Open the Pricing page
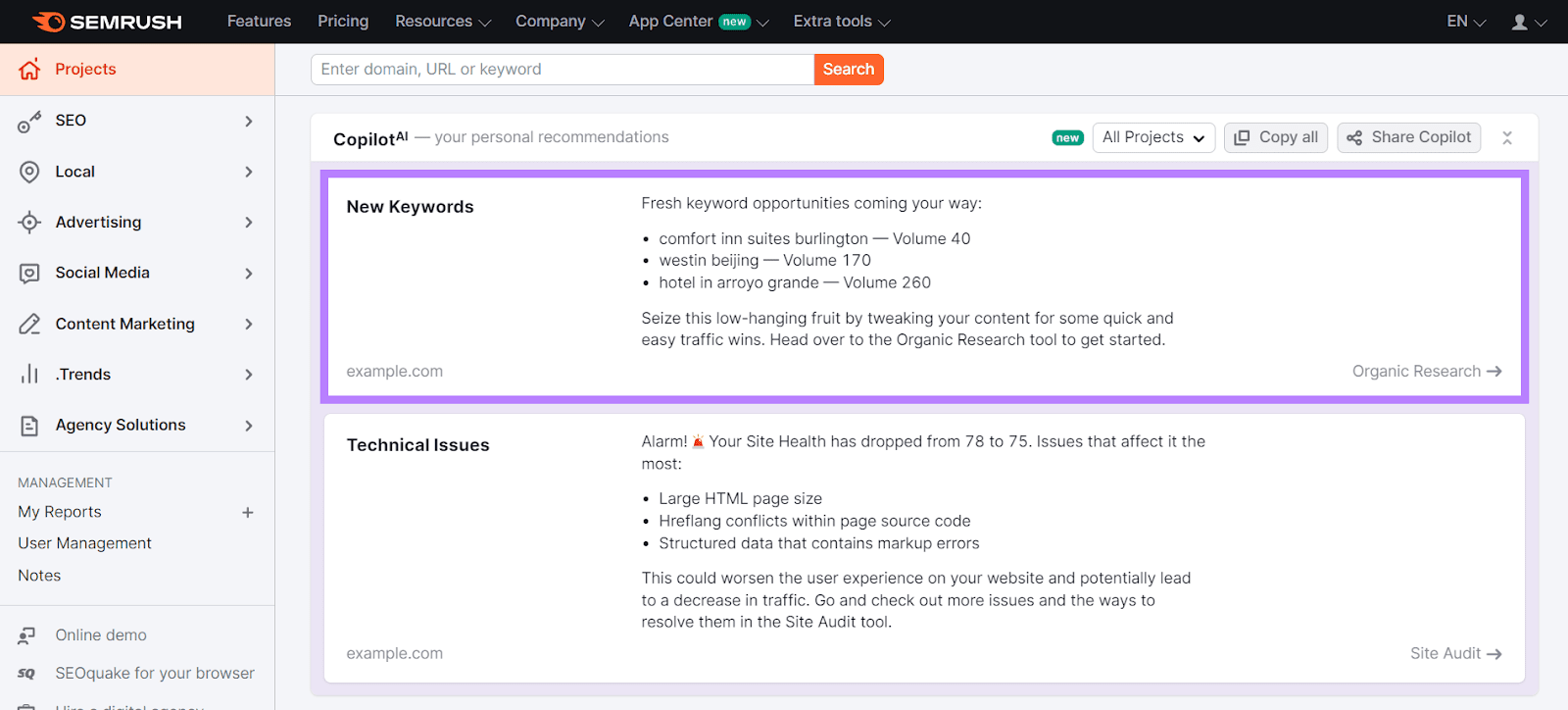Screen dimensions: 1568x710 (x=343, y=21)
